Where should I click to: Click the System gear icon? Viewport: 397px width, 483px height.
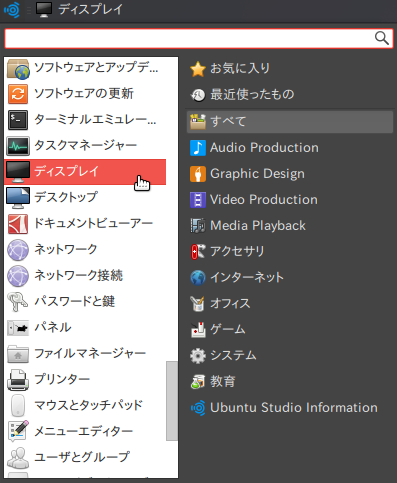(198, 356)
